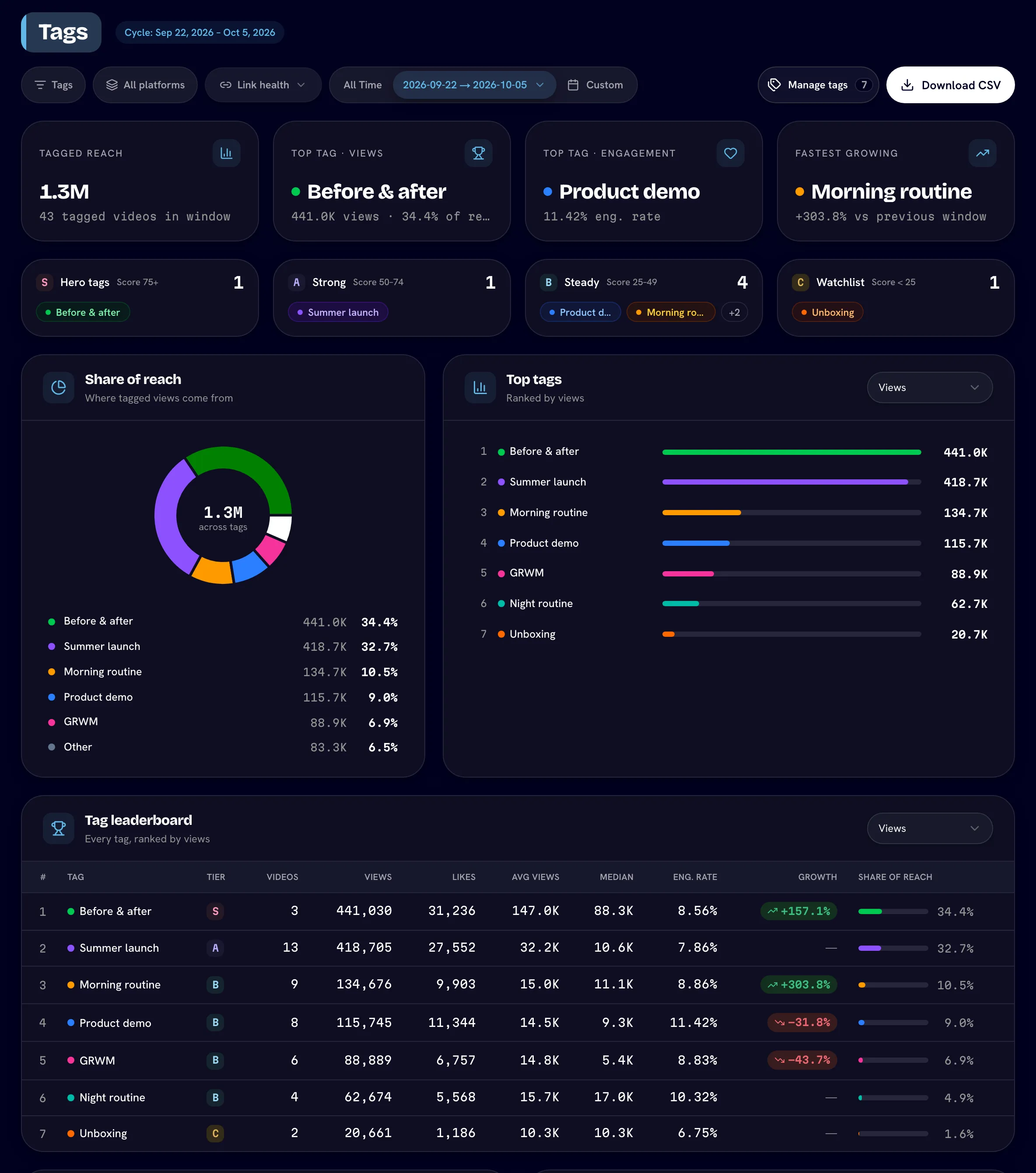The width and height of the screenshot is (1036, 1173).
Task: Click the Product d... chip in Steady card
Action: pos(580,312)
